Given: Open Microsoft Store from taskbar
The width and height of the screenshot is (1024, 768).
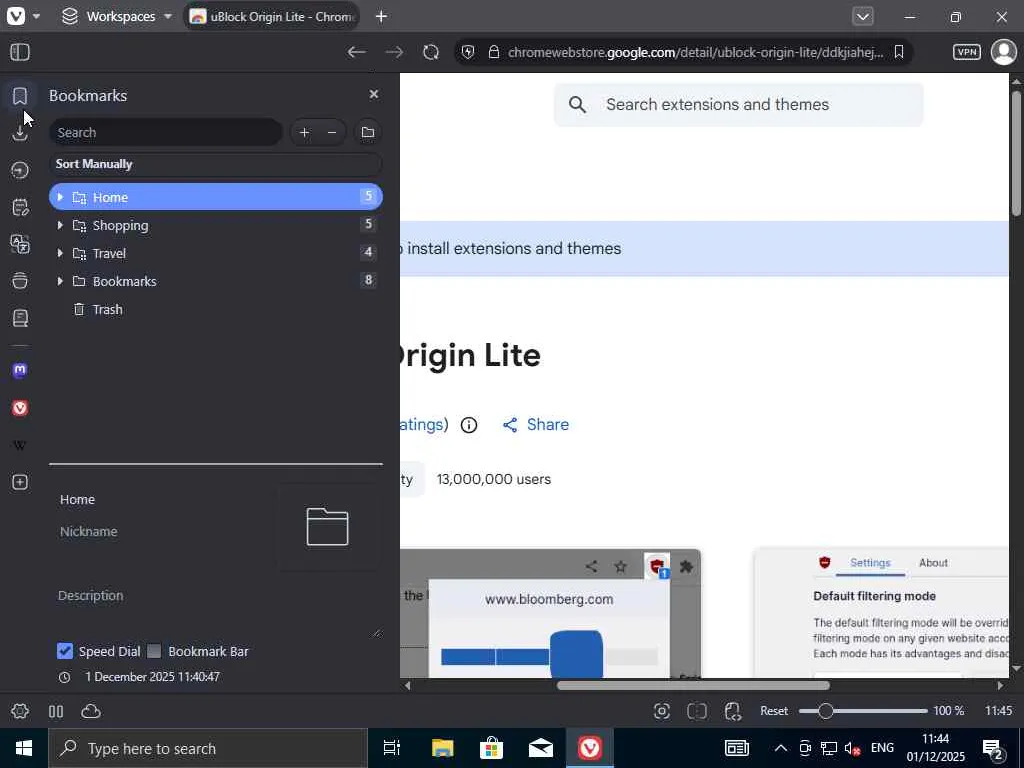Looking at the screenshot, I should 491,748.
